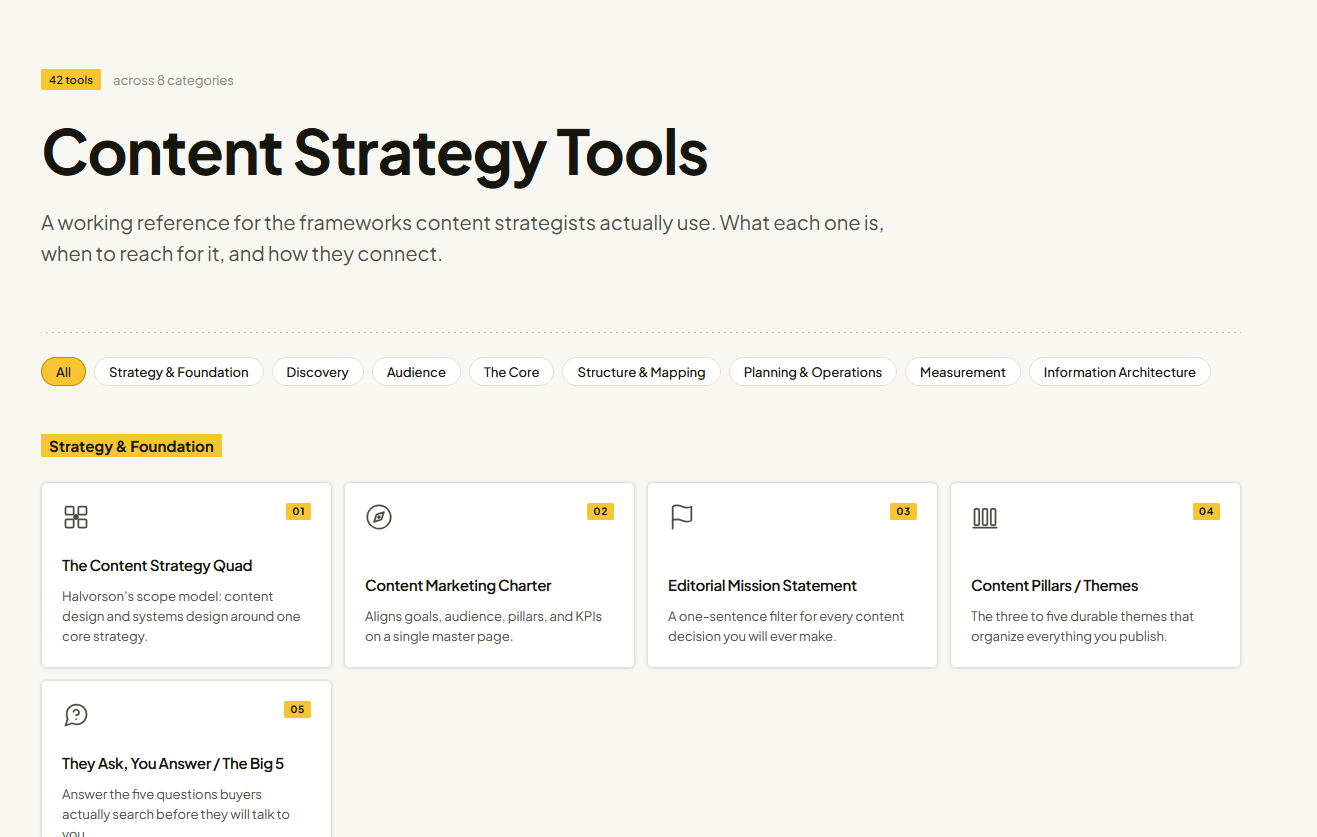Open They Ask, You Answer card title
1317x837 pixels.
tap(173, 764)
